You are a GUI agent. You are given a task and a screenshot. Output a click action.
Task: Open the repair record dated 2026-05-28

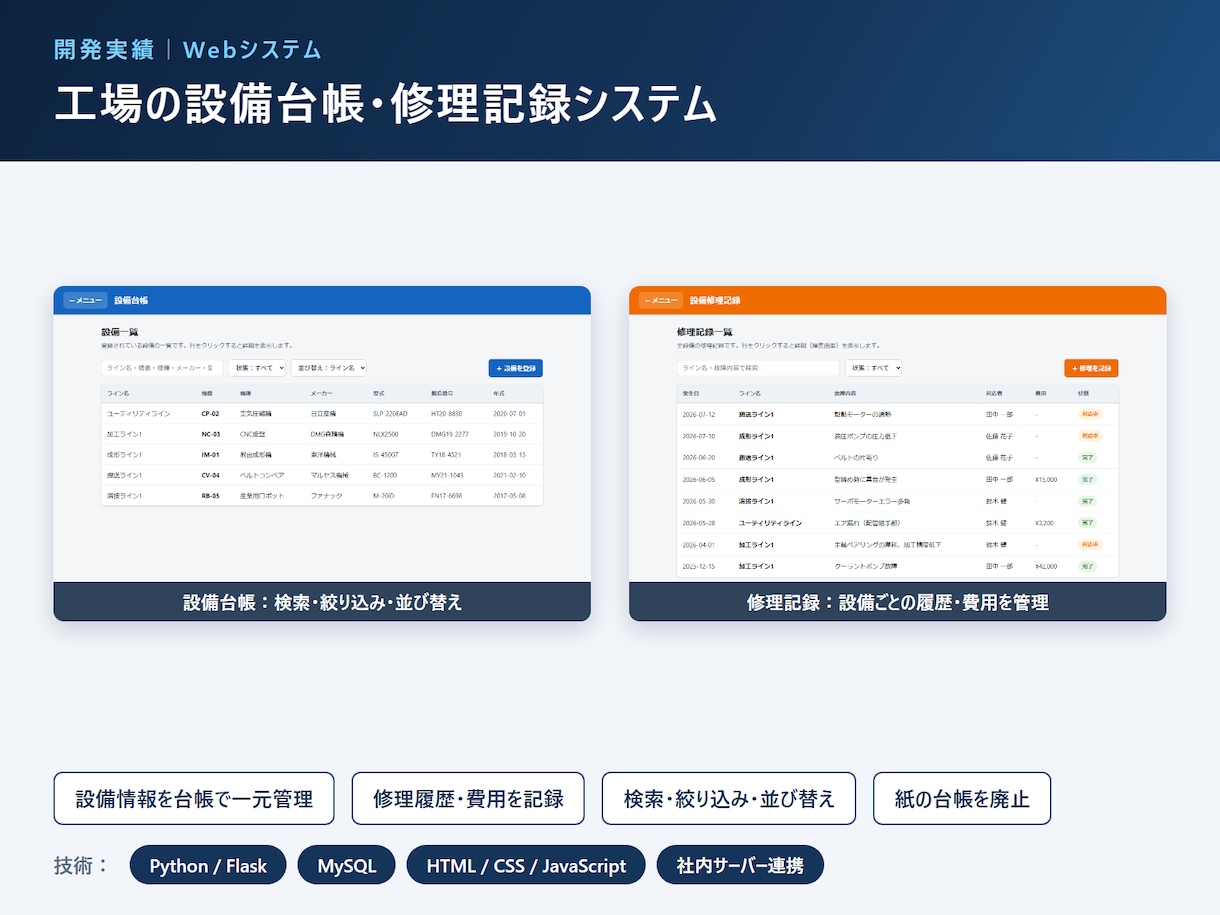898,522
